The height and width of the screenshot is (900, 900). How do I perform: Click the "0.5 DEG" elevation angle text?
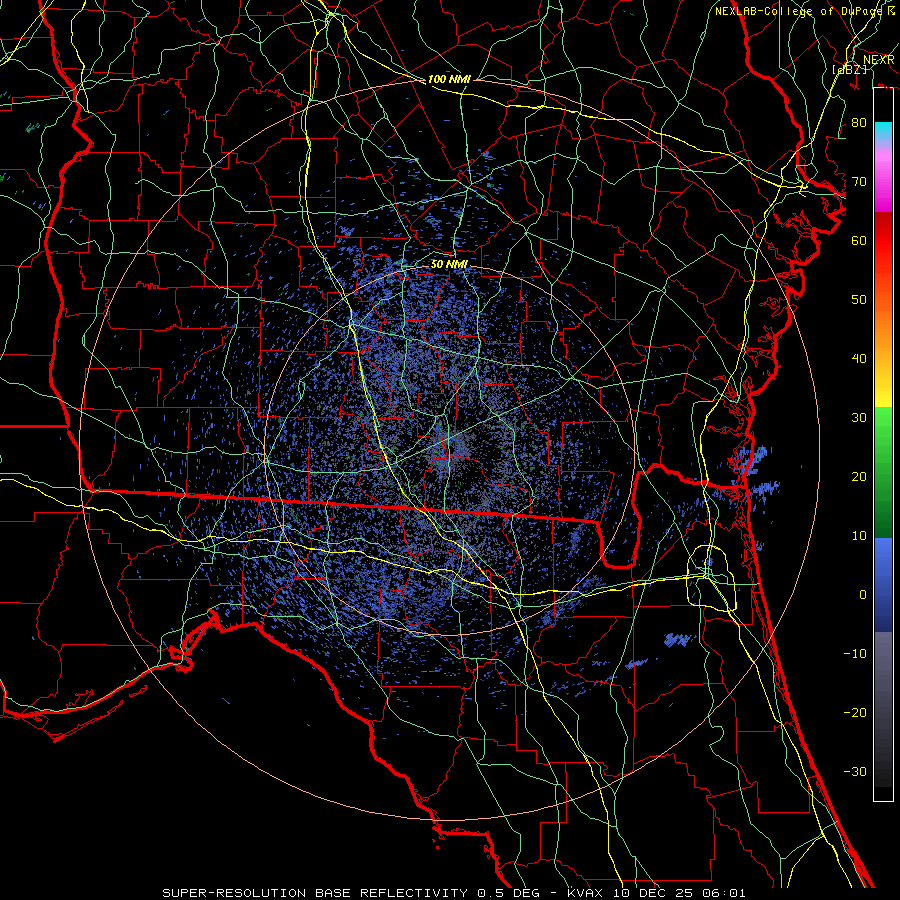pos(508,893)
